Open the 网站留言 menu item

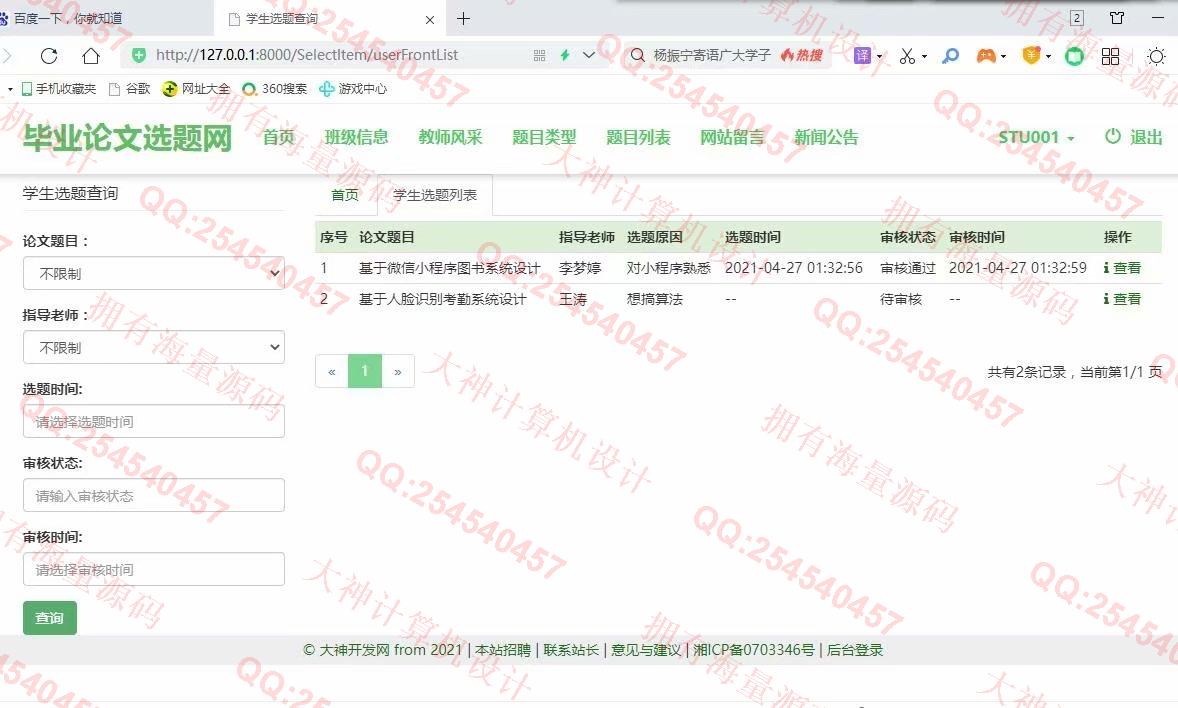click(732, 138)
